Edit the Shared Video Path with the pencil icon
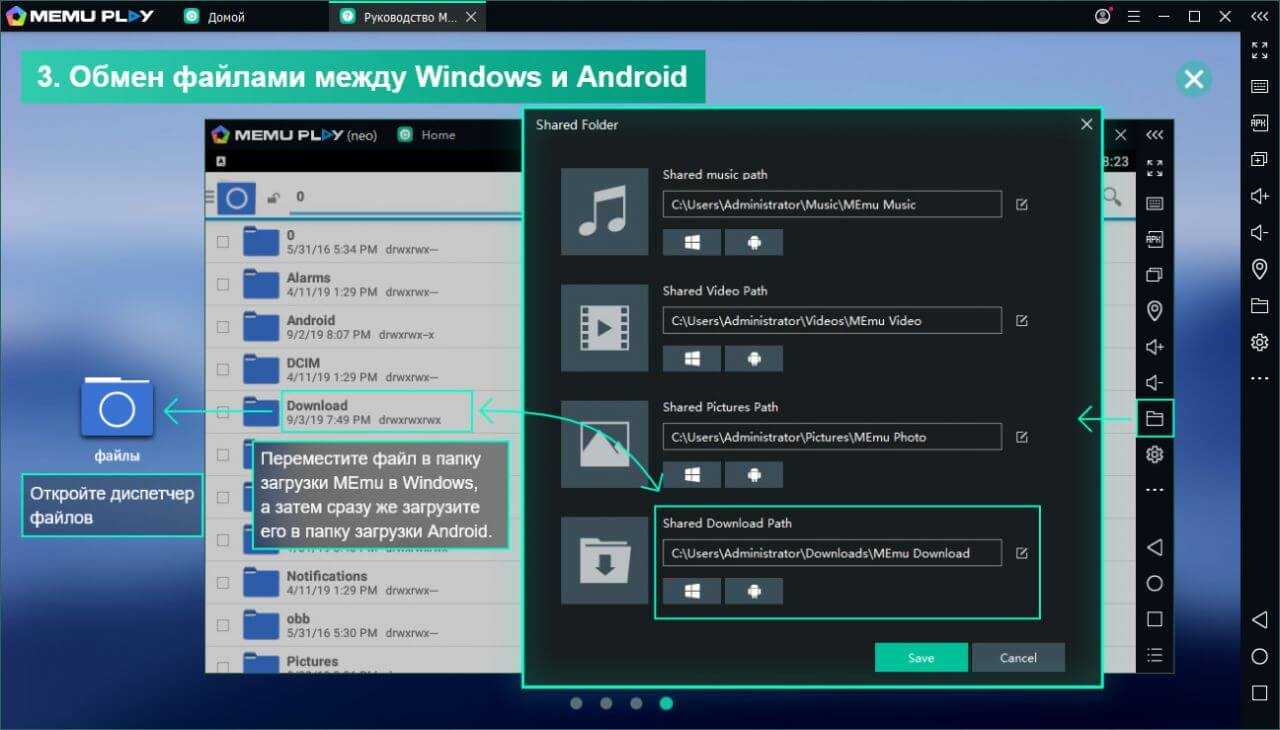Screen dimensions: 1280x730 tap(1021, 321)
